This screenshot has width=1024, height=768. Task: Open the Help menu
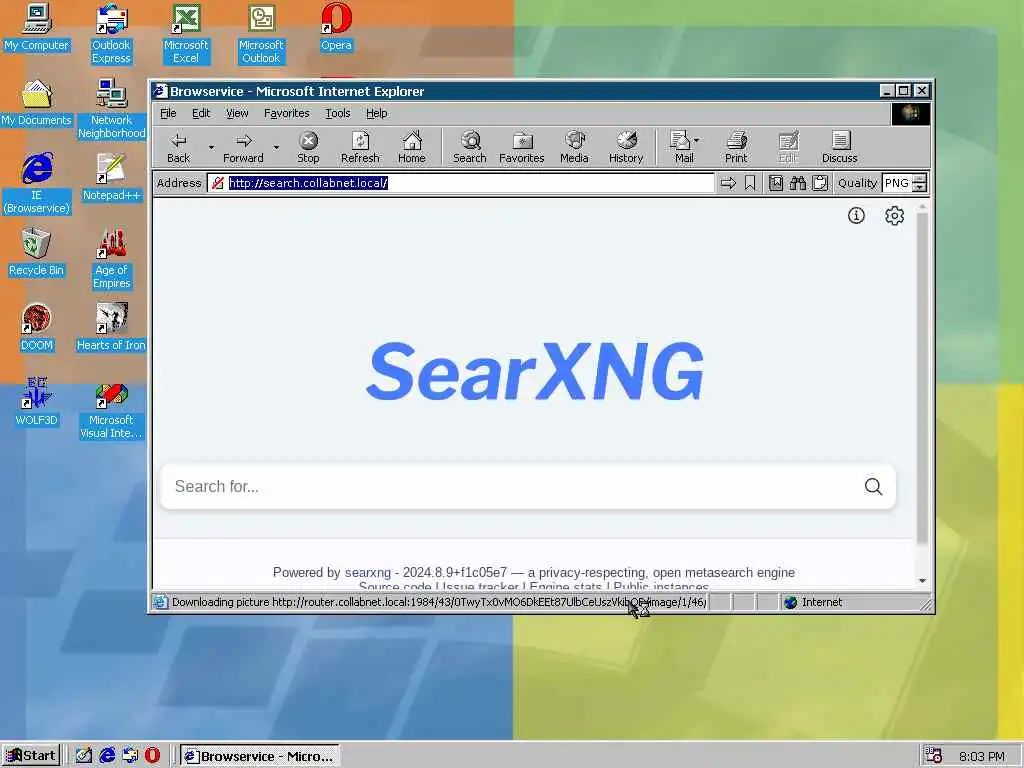[376, 113]
